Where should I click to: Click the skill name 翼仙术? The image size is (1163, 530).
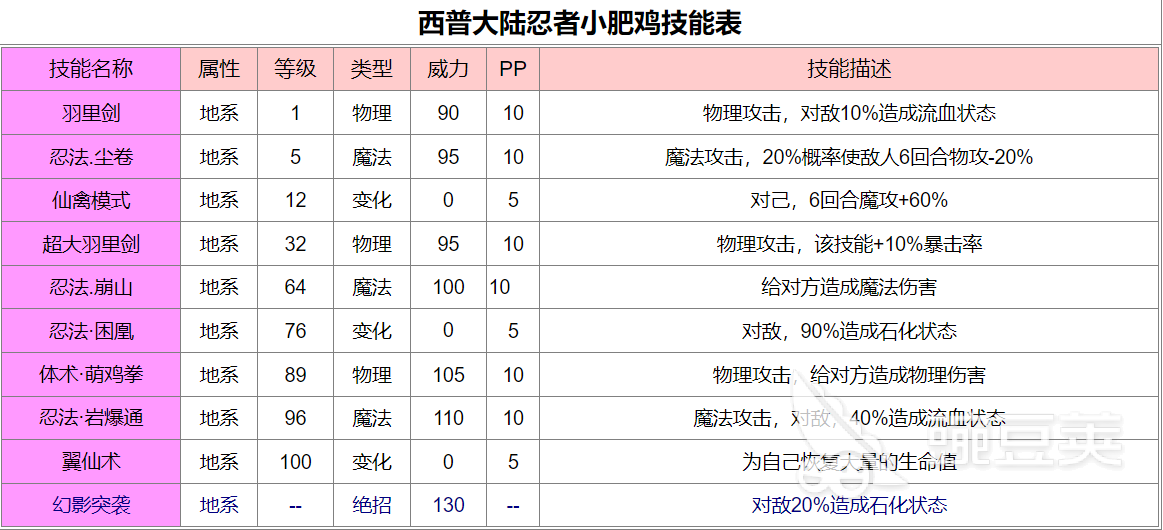coord(91,462)
